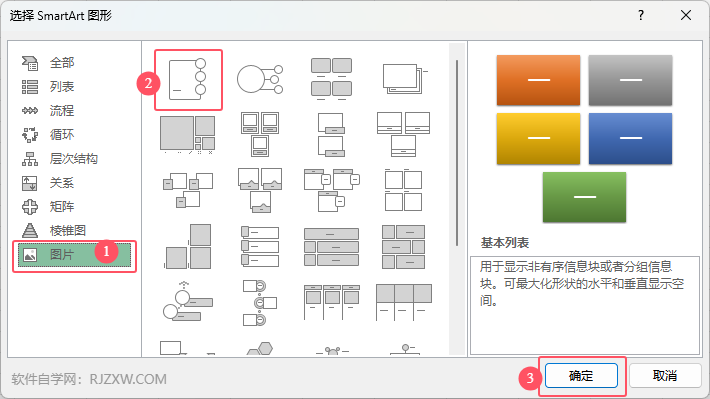The image size is (710, 399).
Task: Click the green block in the preview
Action: pyautogui.click(x=585, y=197)
